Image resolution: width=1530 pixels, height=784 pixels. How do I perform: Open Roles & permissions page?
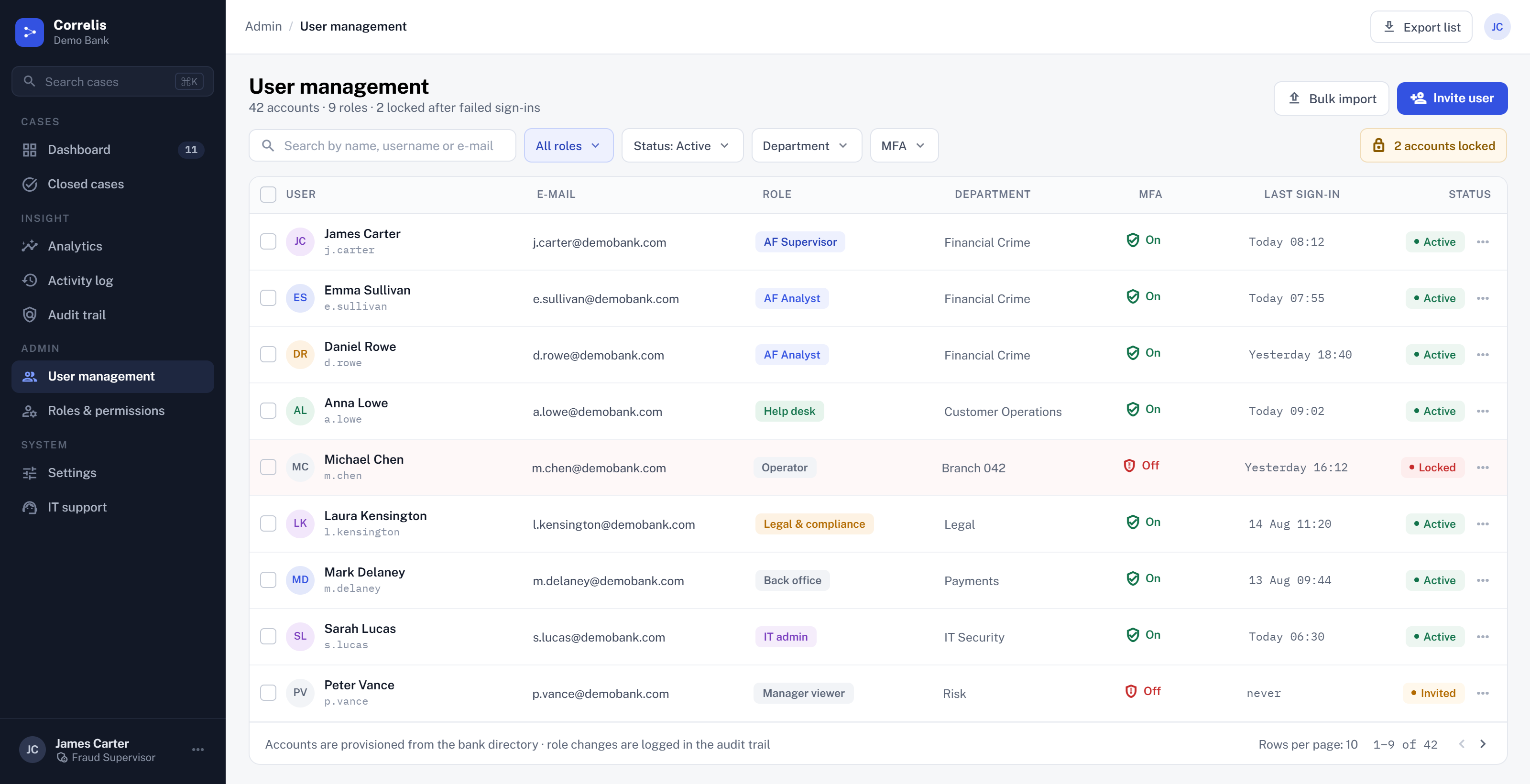(113, 411)
